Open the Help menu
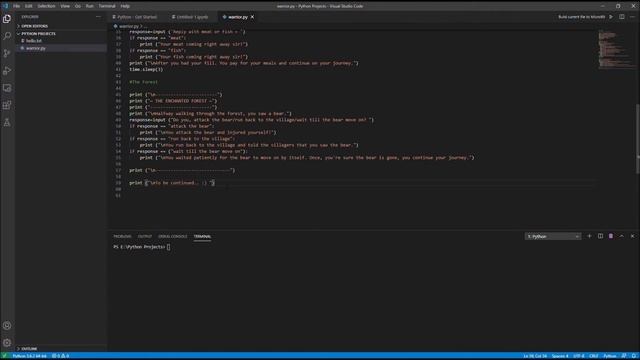The image size is (640, 360). (x=125, y=6)
